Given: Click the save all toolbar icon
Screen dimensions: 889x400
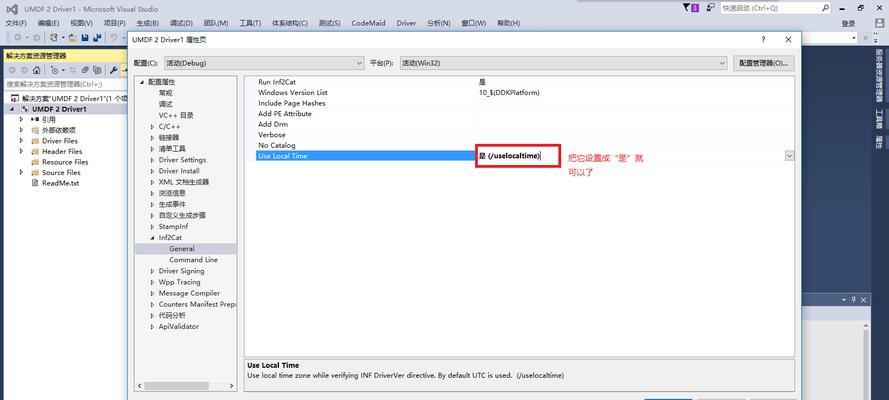Looking at the screenshot, I should [97, 37].
